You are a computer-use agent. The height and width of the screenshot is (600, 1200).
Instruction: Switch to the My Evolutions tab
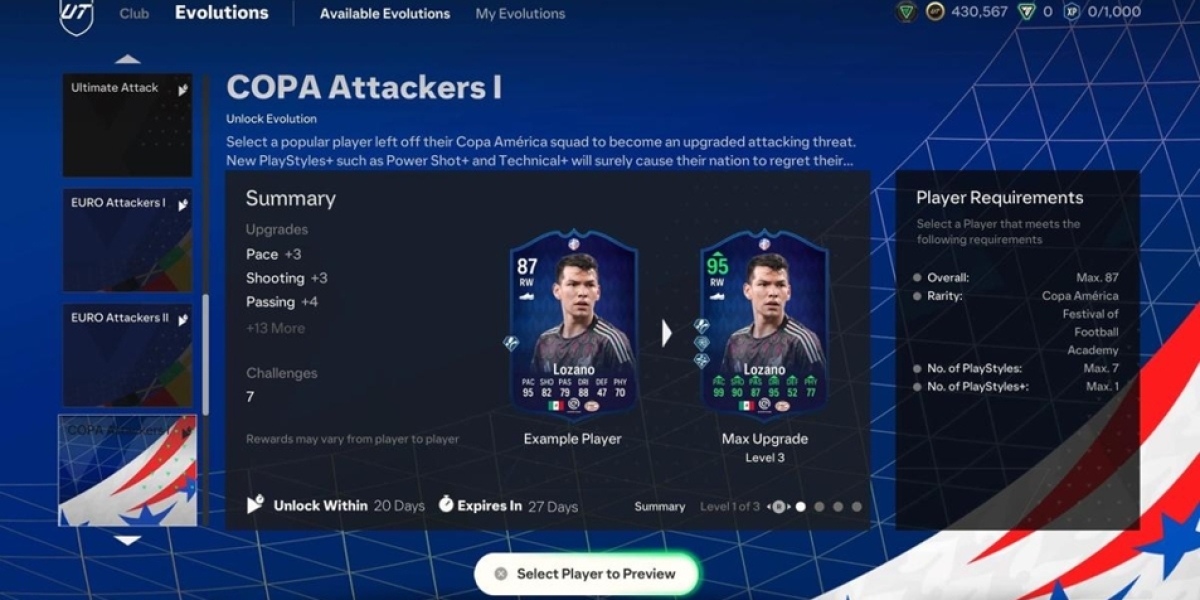pyautogui.click(x=520, y=14)
